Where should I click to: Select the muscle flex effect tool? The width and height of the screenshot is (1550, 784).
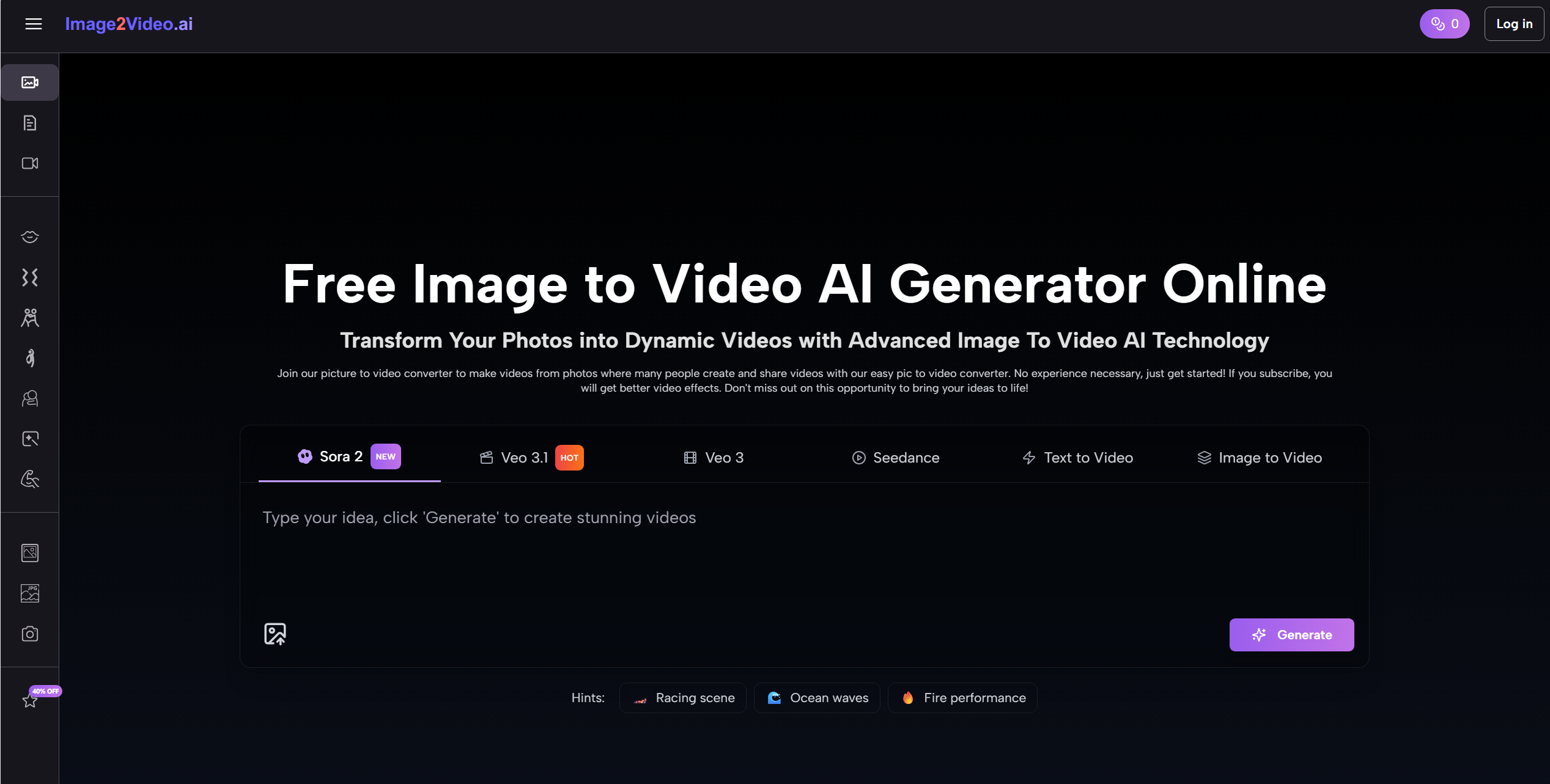pyautogui.click(x=29, y=480)
